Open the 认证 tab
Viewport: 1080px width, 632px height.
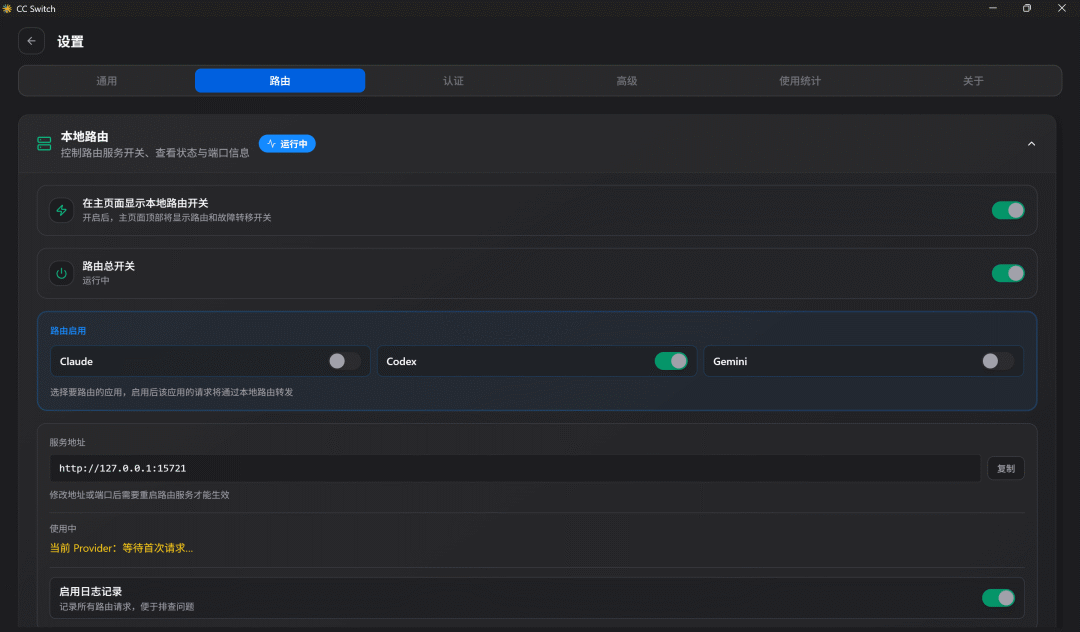[x=453, y=81]
